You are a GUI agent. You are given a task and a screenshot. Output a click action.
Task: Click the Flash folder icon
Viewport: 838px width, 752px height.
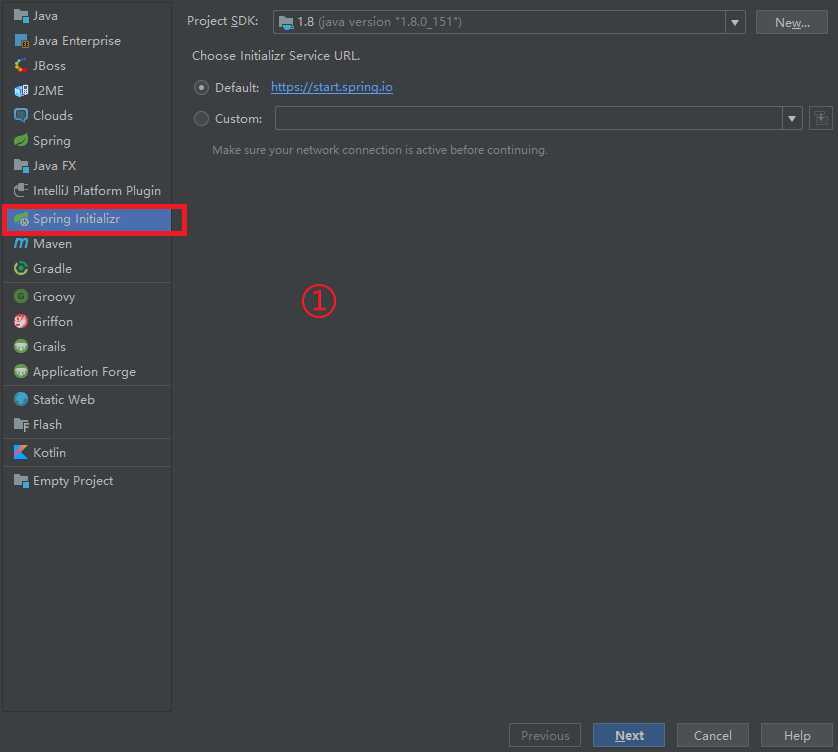(21, 424)
